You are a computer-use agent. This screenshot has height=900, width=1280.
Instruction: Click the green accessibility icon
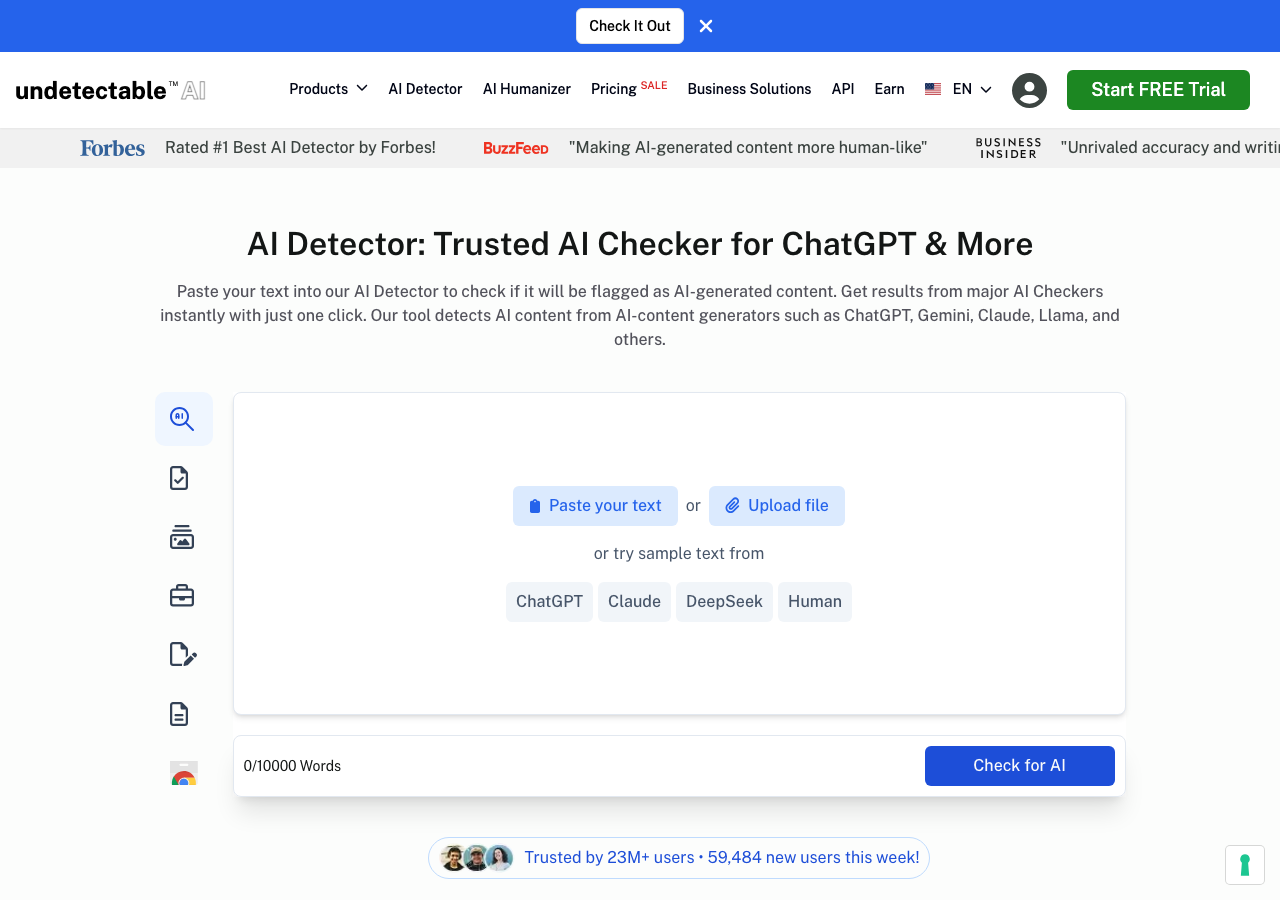[x=1245, y=865]
